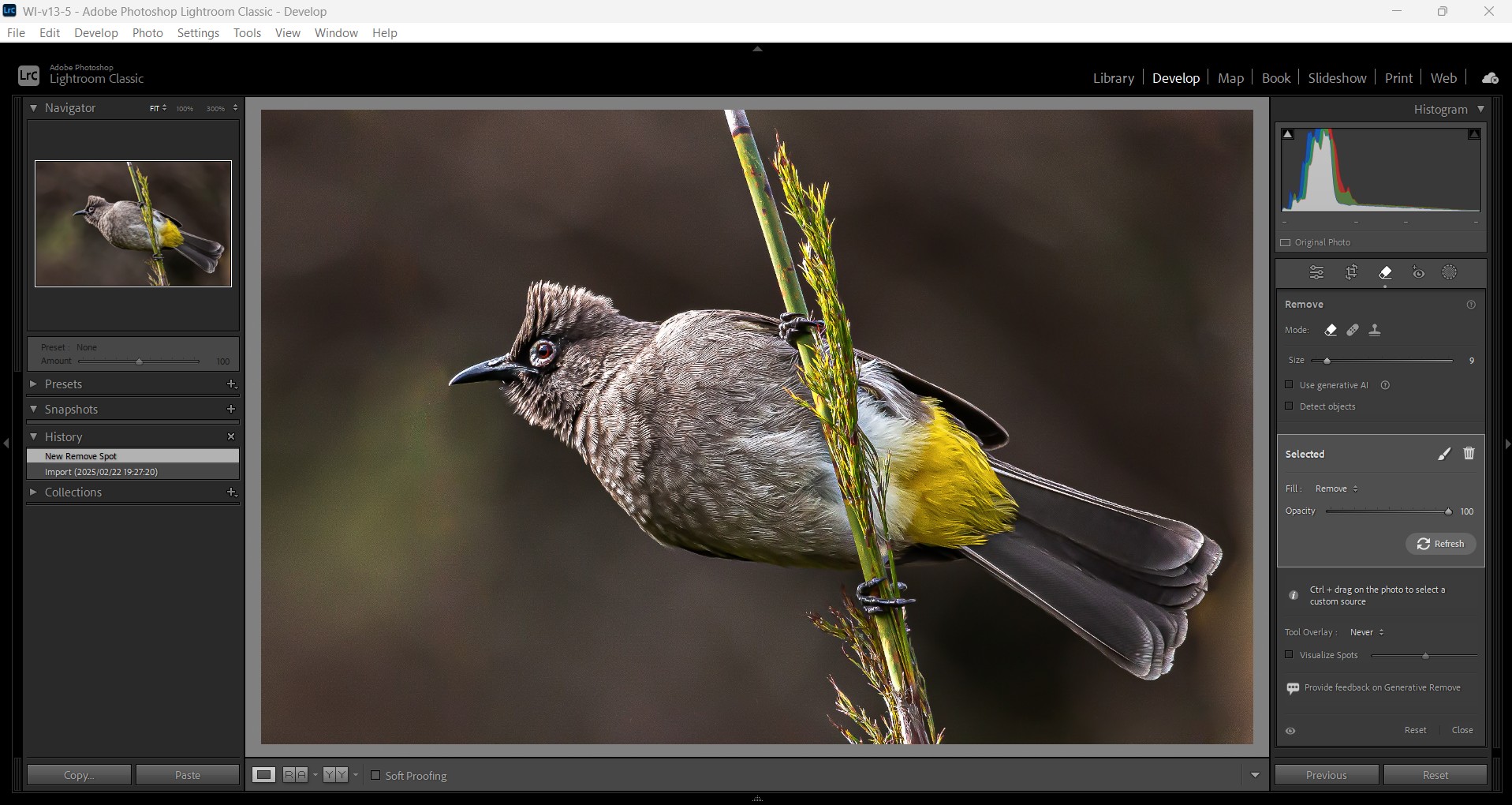Open the Photo menu
The image size is (1512, 805).
tap(147, 33)
